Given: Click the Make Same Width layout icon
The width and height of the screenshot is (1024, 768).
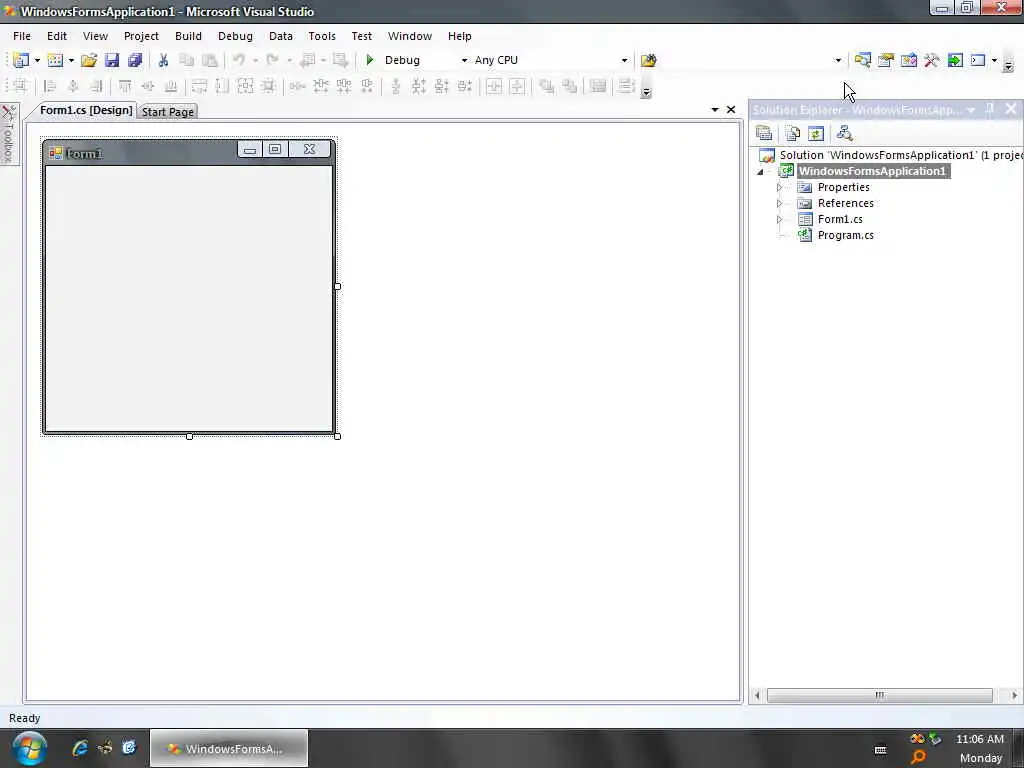Looking at the screenshot, I should 199,86.
